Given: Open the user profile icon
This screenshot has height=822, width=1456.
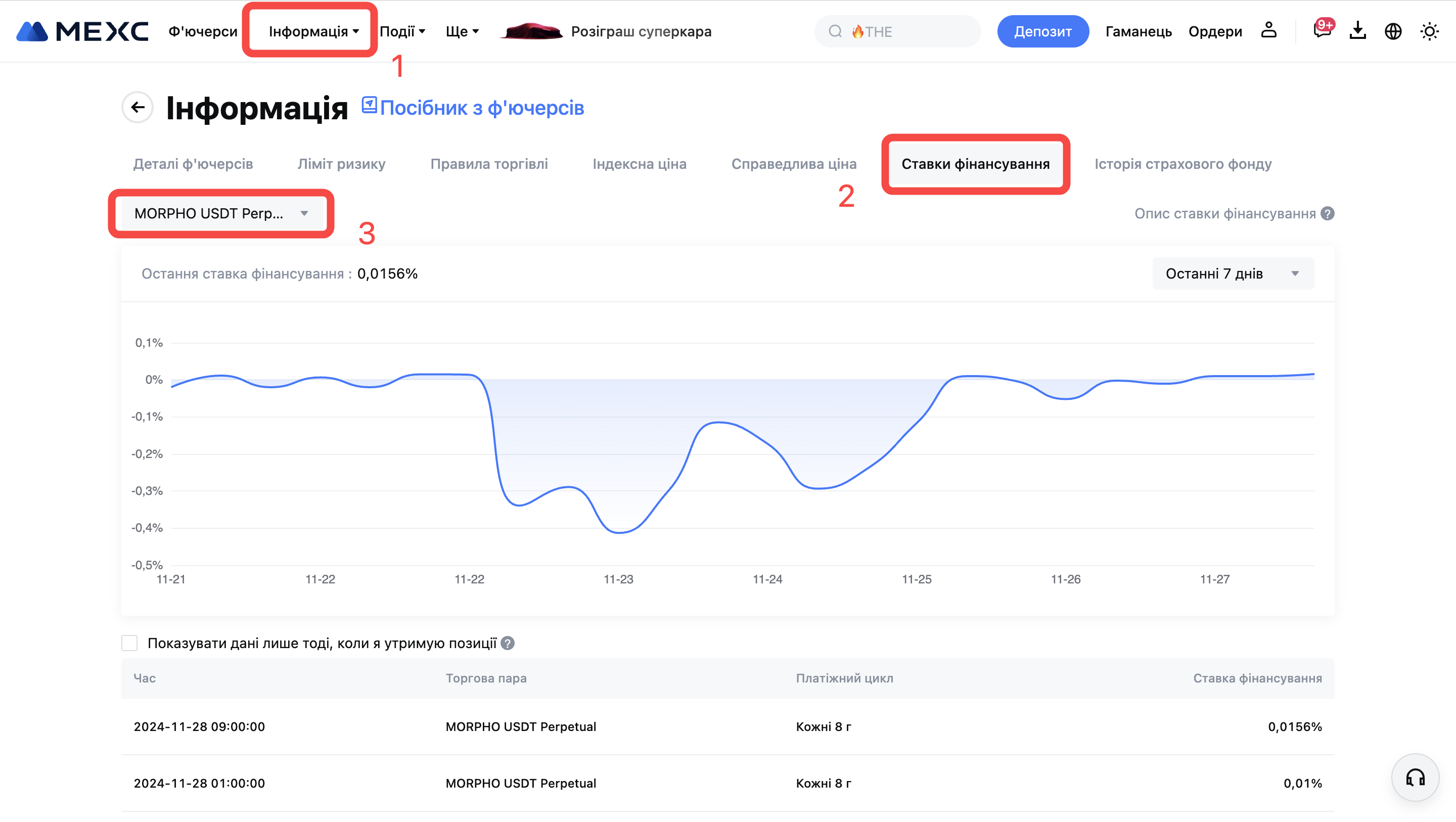Looking at the screenshot, I should tap(1268, 30).
